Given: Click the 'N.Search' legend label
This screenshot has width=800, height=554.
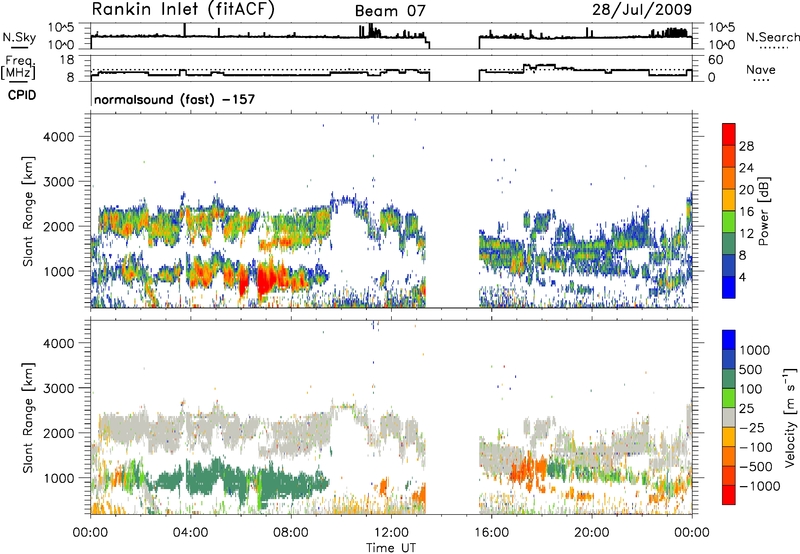Looking at the screenshot, I should [772, 37].
